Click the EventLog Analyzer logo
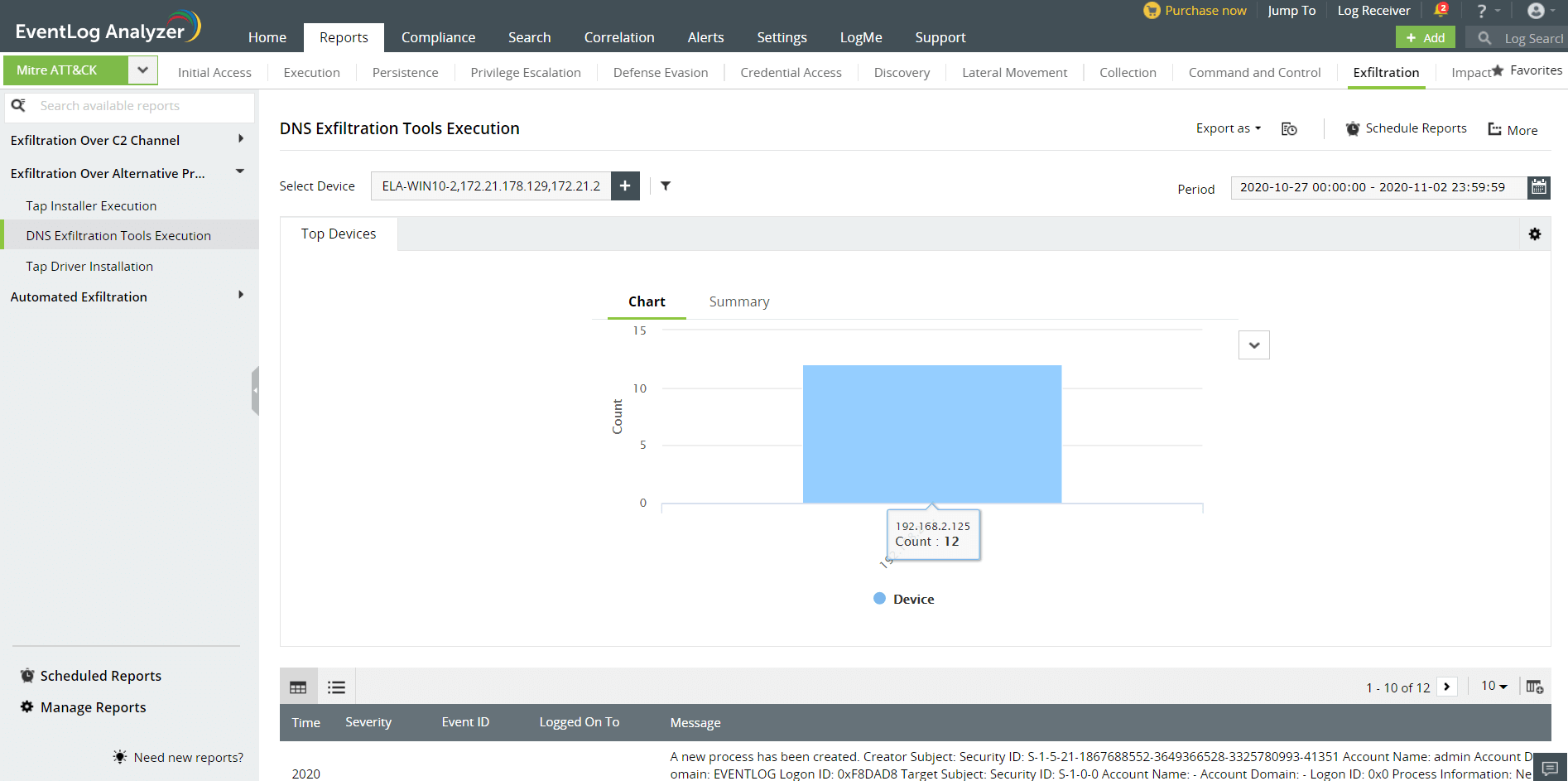The height and width of the screenshot is (781, 1568). 108,27
